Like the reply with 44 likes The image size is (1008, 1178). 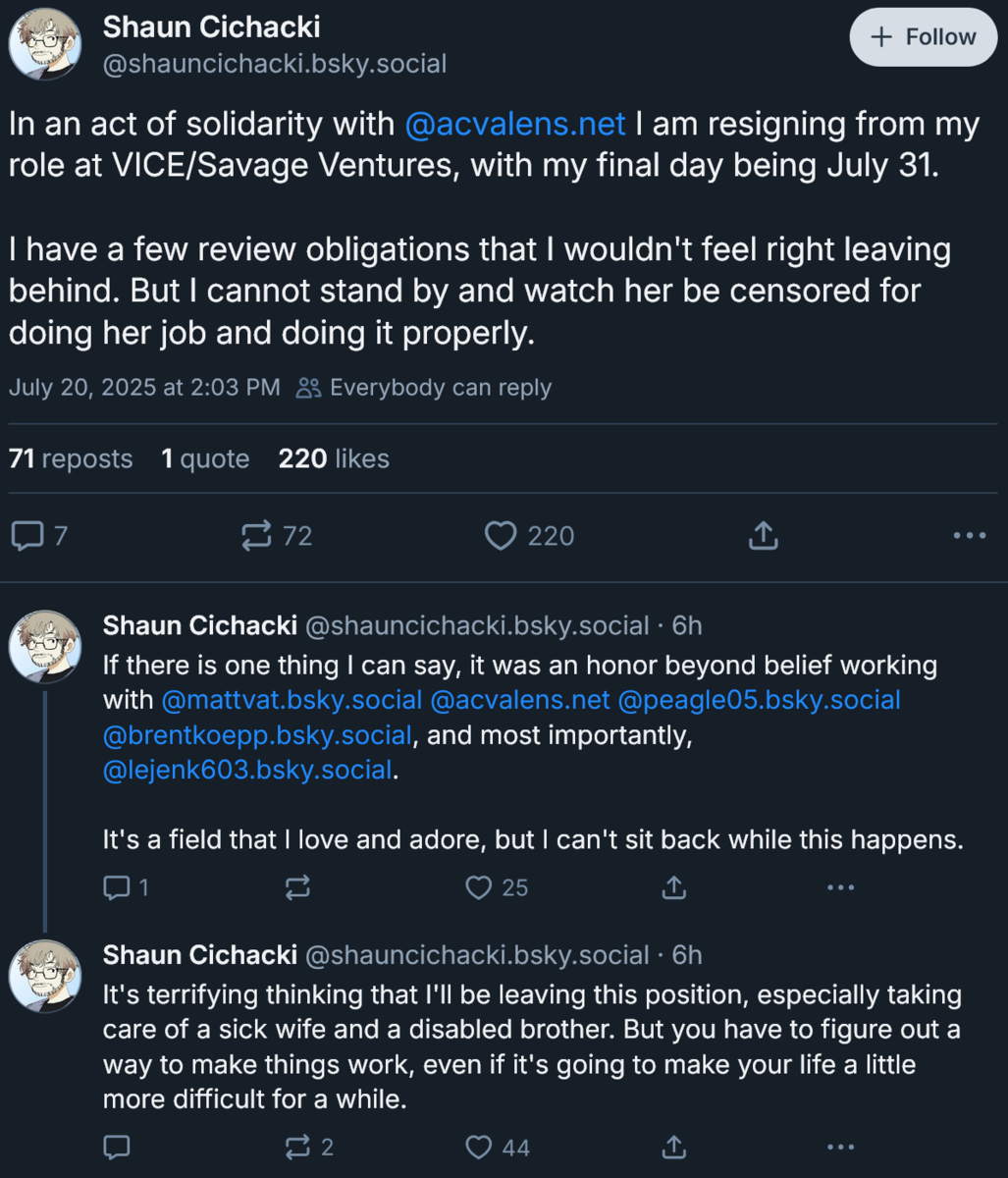478,1147
